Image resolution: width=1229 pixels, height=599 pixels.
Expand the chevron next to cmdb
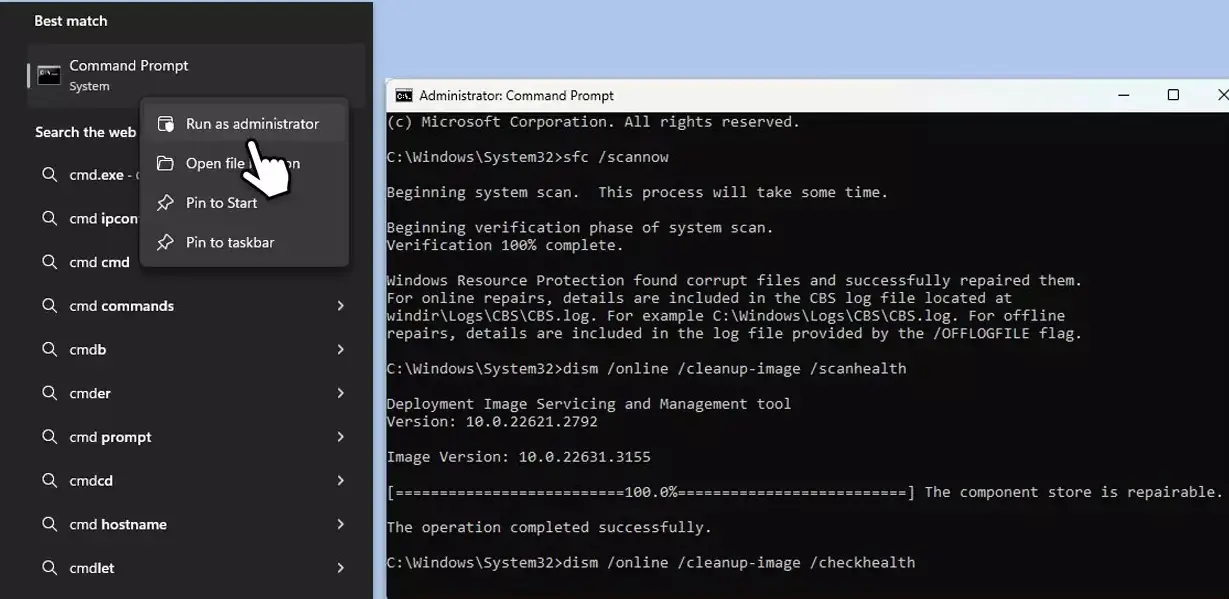[x=341, y=350]
